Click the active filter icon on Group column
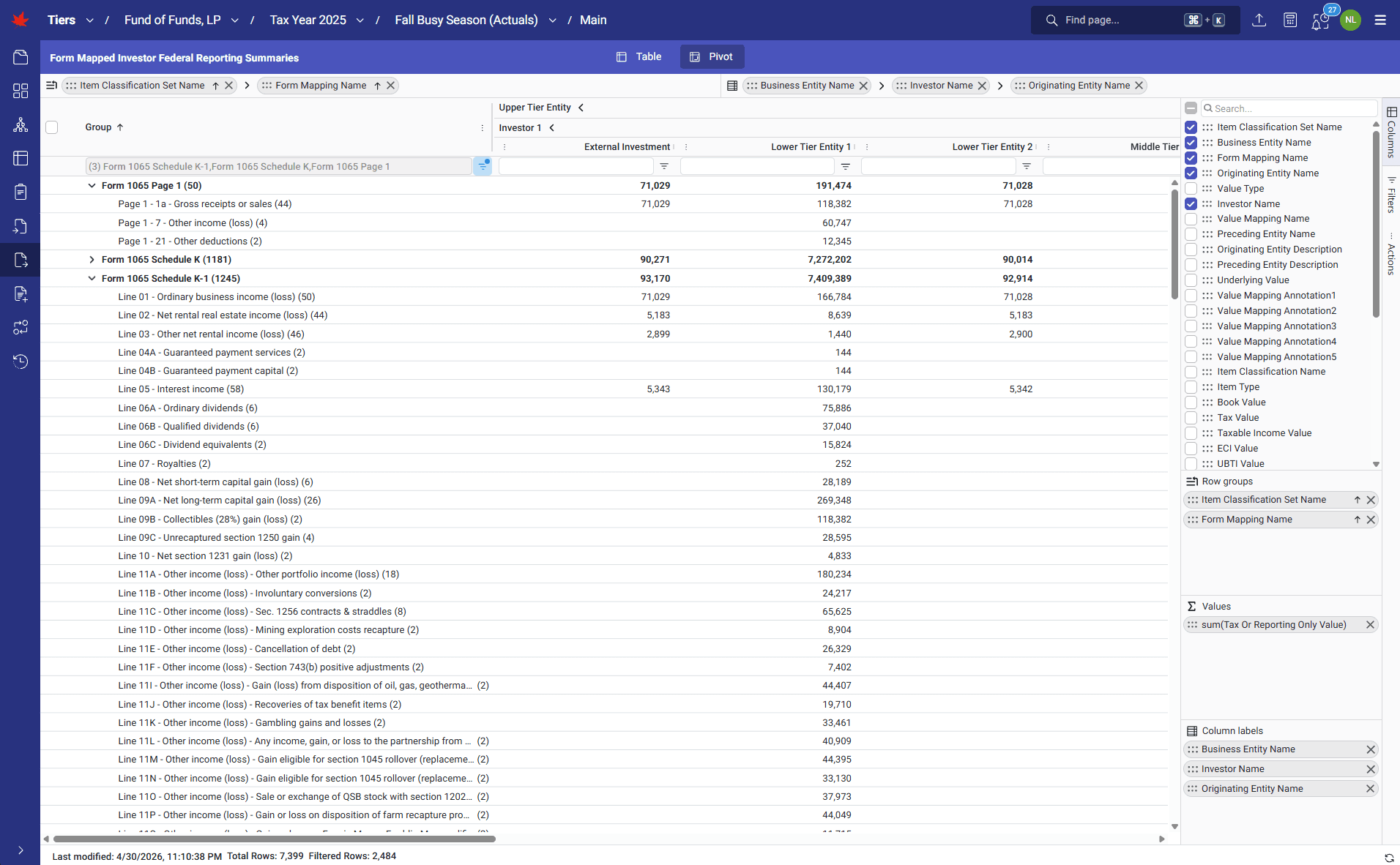Screen dimensions: 1400x865 click(483, 166)
